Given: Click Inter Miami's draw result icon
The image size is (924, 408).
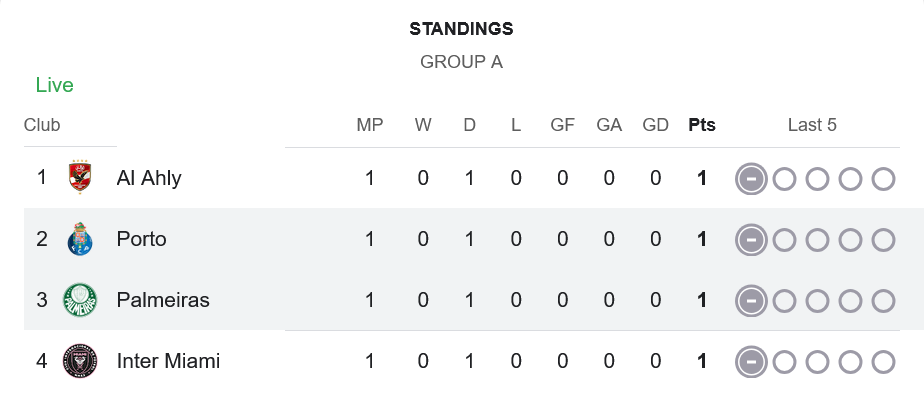Looking at the screenshot, I should [x=751, y=362].
